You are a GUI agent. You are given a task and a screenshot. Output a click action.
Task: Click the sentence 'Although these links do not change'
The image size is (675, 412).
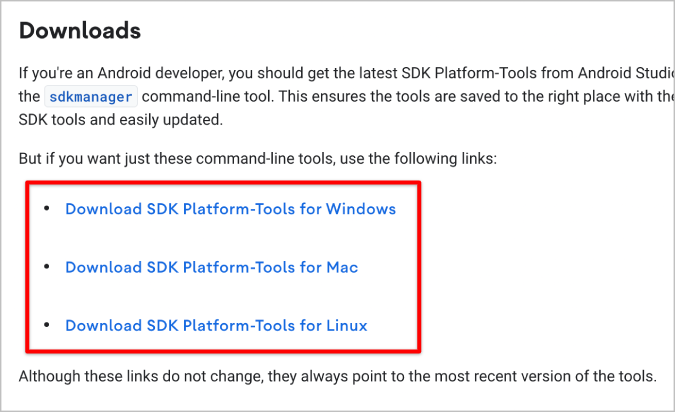338,376
